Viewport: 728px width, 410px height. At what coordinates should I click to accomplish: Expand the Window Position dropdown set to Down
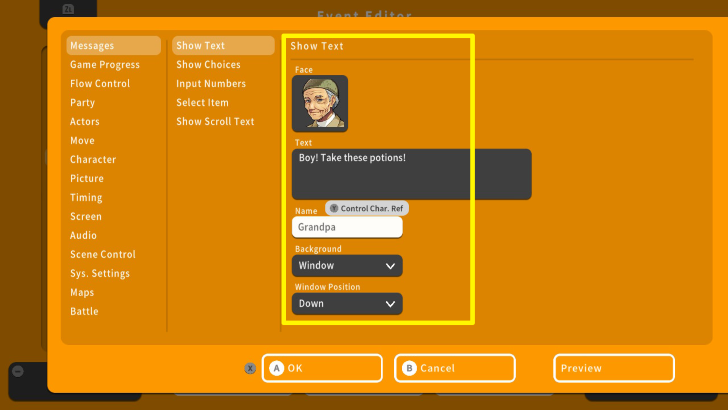347,304
